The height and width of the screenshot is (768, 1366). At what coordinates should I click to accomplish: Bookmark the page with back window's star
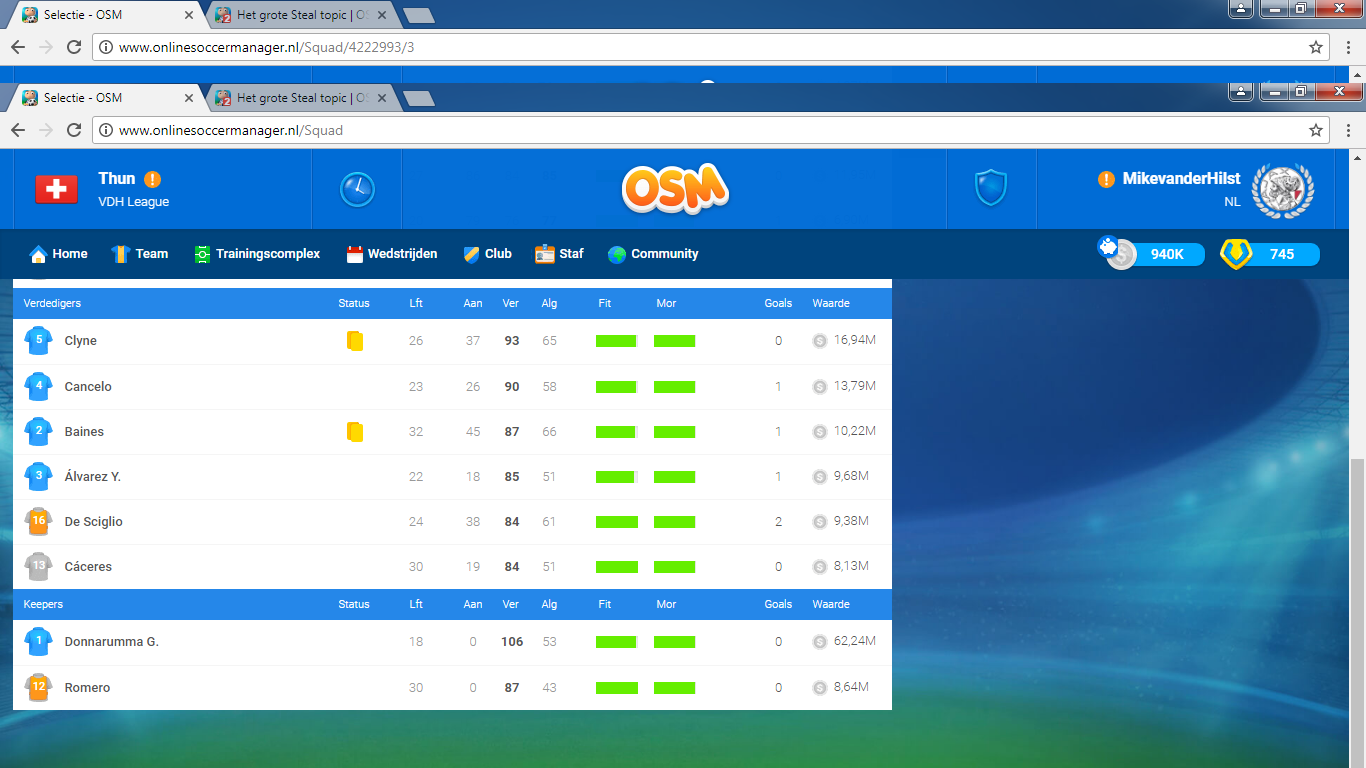pyautogui.click(x=1316, y=47)
